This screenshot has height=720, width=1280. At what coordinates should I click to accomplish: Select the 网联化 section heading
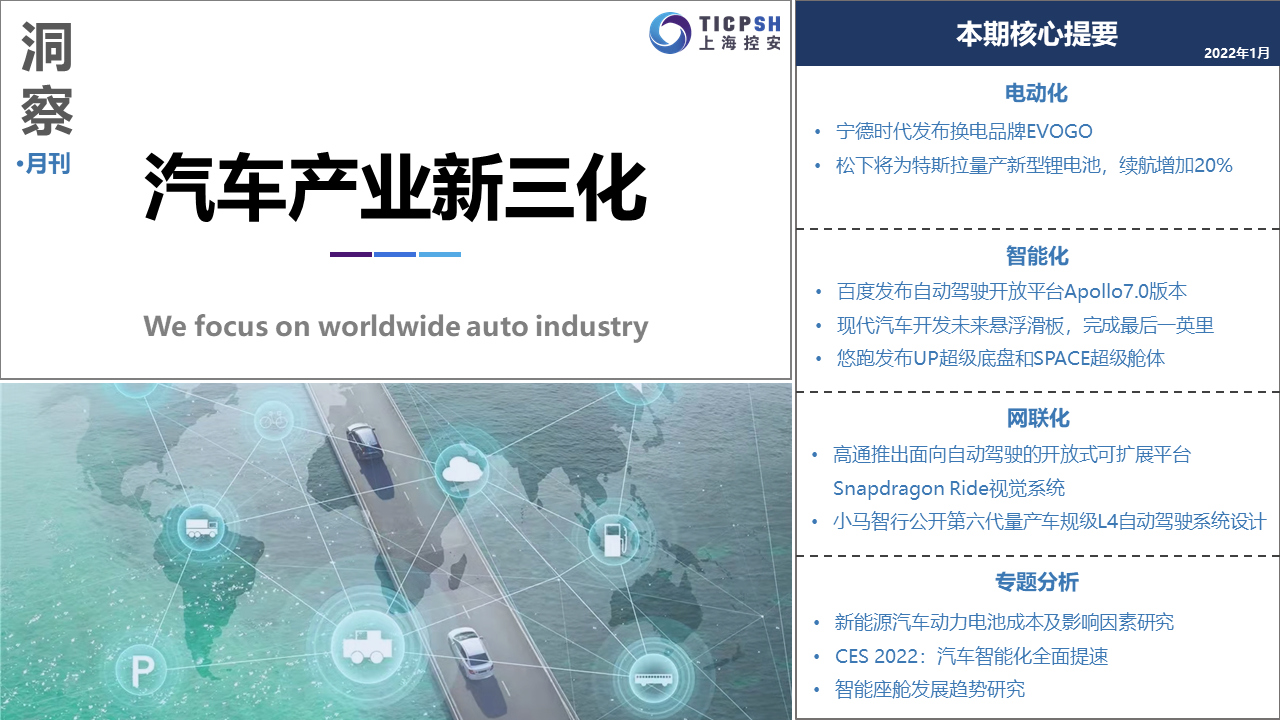point(1036,419)
